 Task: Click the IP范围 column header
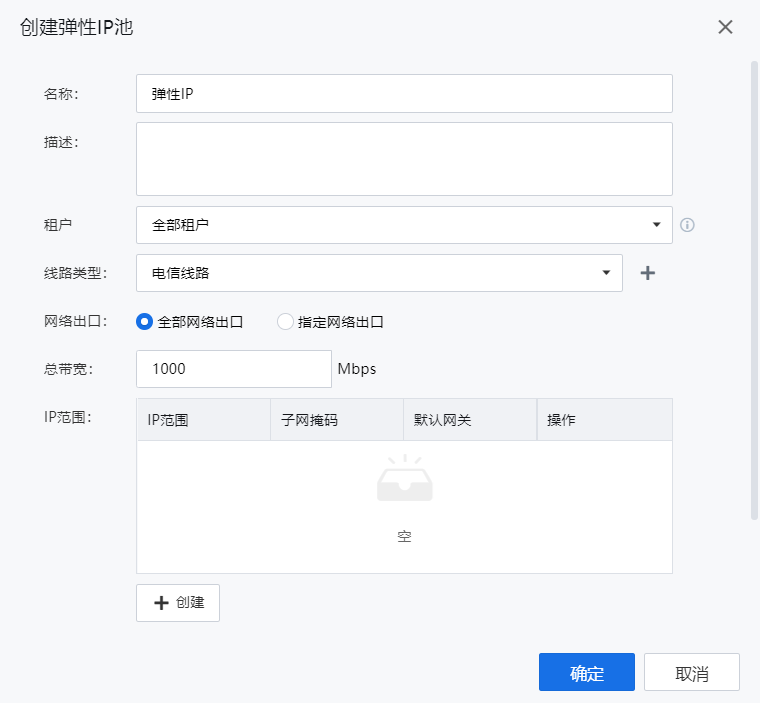pos(204,420)
